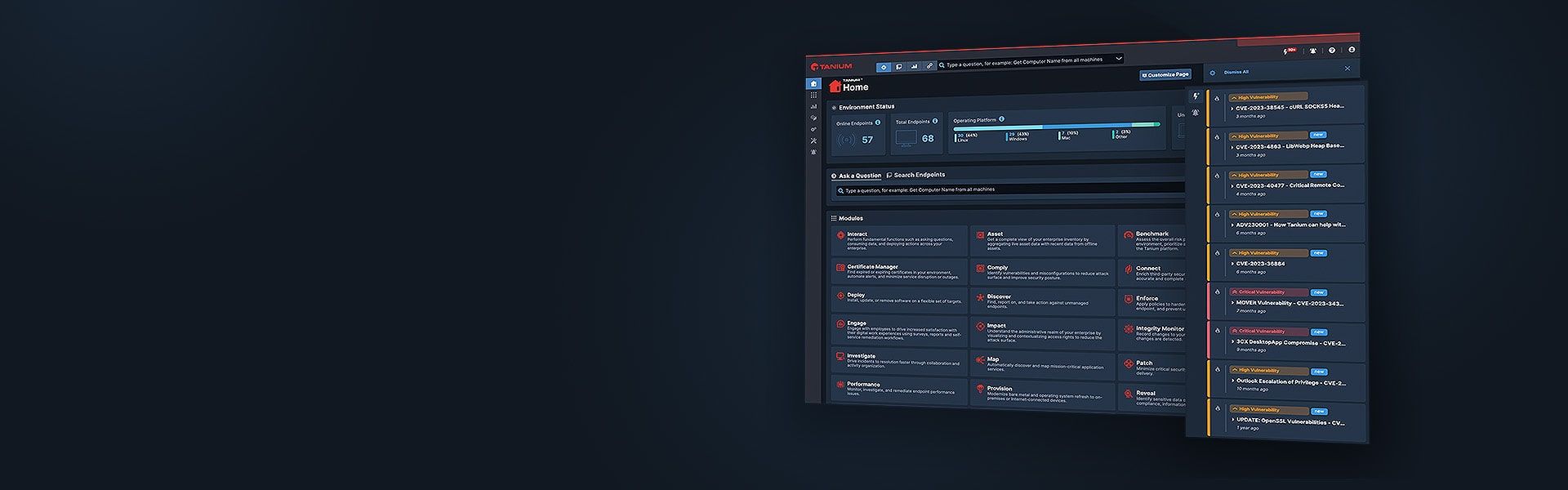Screen dimensions: 1568x490
Task: Click the Map module icon
Action: 980,360
